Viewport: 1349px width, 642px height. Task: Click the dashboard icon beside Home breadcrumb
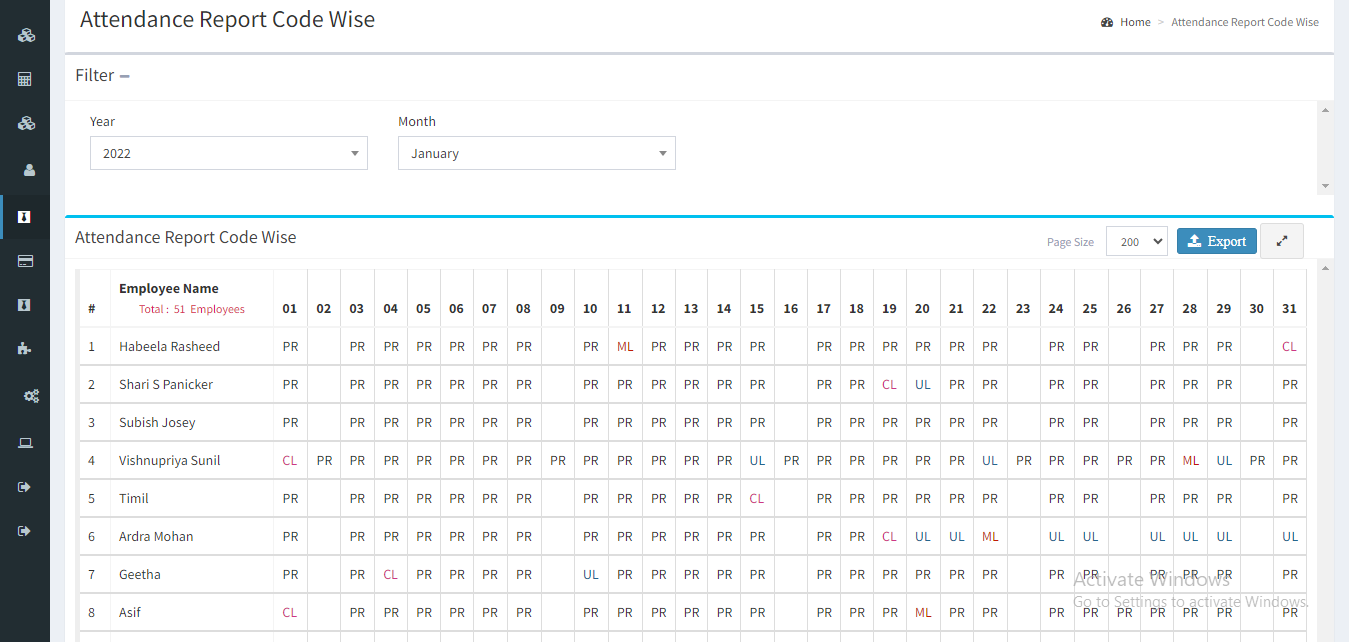coord(1107,22)
